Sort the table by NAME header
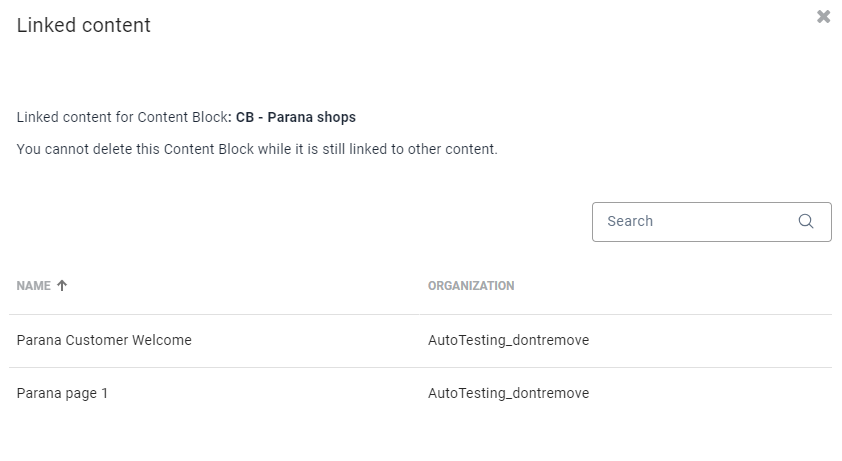842x461 pixels. click(x=33, y=286)
